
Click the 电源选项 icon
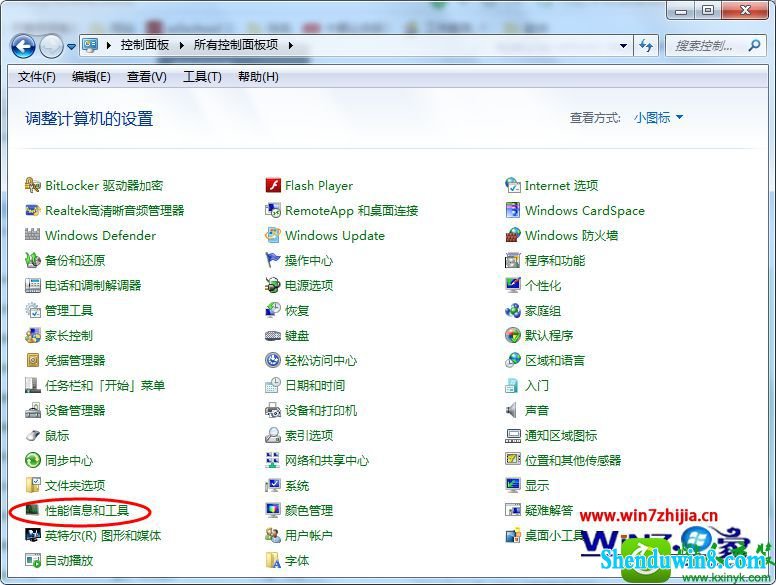pyautogui.click(x=273, y=285)
